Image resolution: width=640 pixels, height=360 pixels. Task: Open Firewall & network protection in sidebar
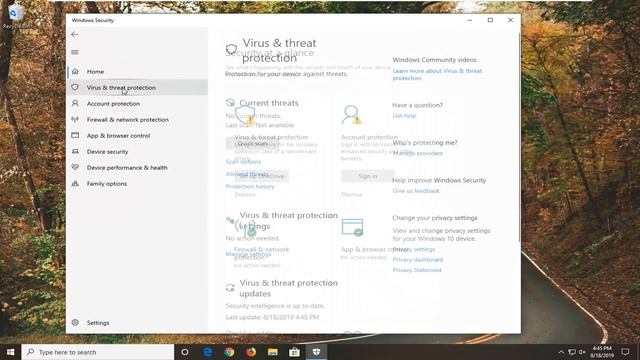pos(137,120)
